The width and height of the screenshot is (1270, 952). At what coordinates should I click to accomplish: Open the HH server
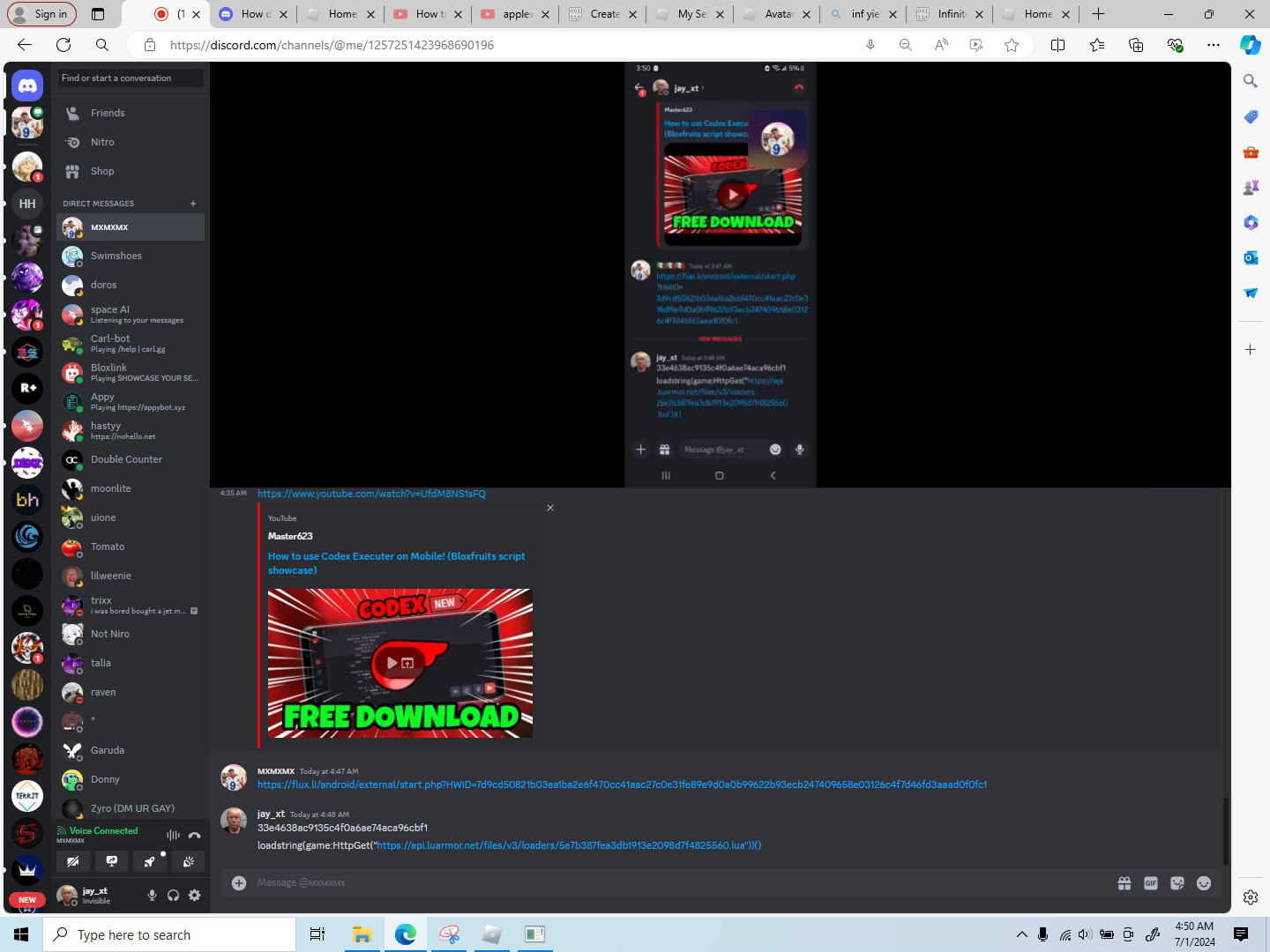tap(27, 204)
